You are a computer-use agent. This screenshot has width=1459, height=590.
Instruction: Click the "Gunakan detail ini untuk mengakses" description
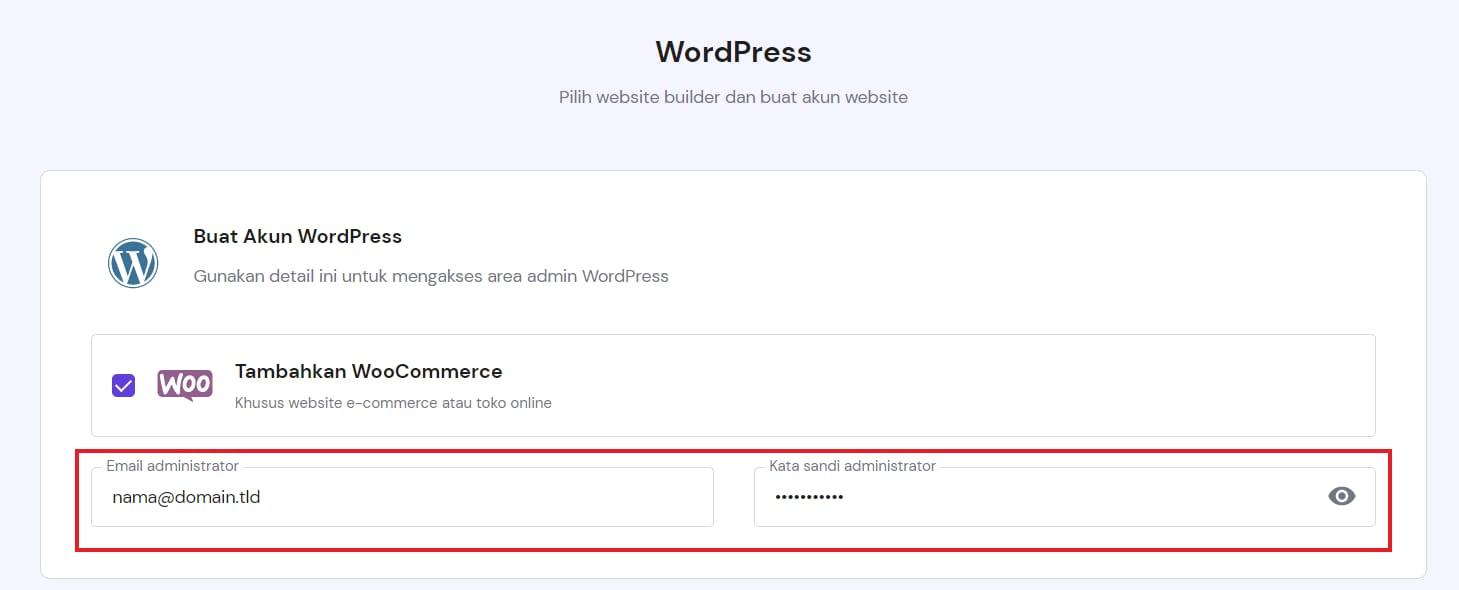(431, 276)
